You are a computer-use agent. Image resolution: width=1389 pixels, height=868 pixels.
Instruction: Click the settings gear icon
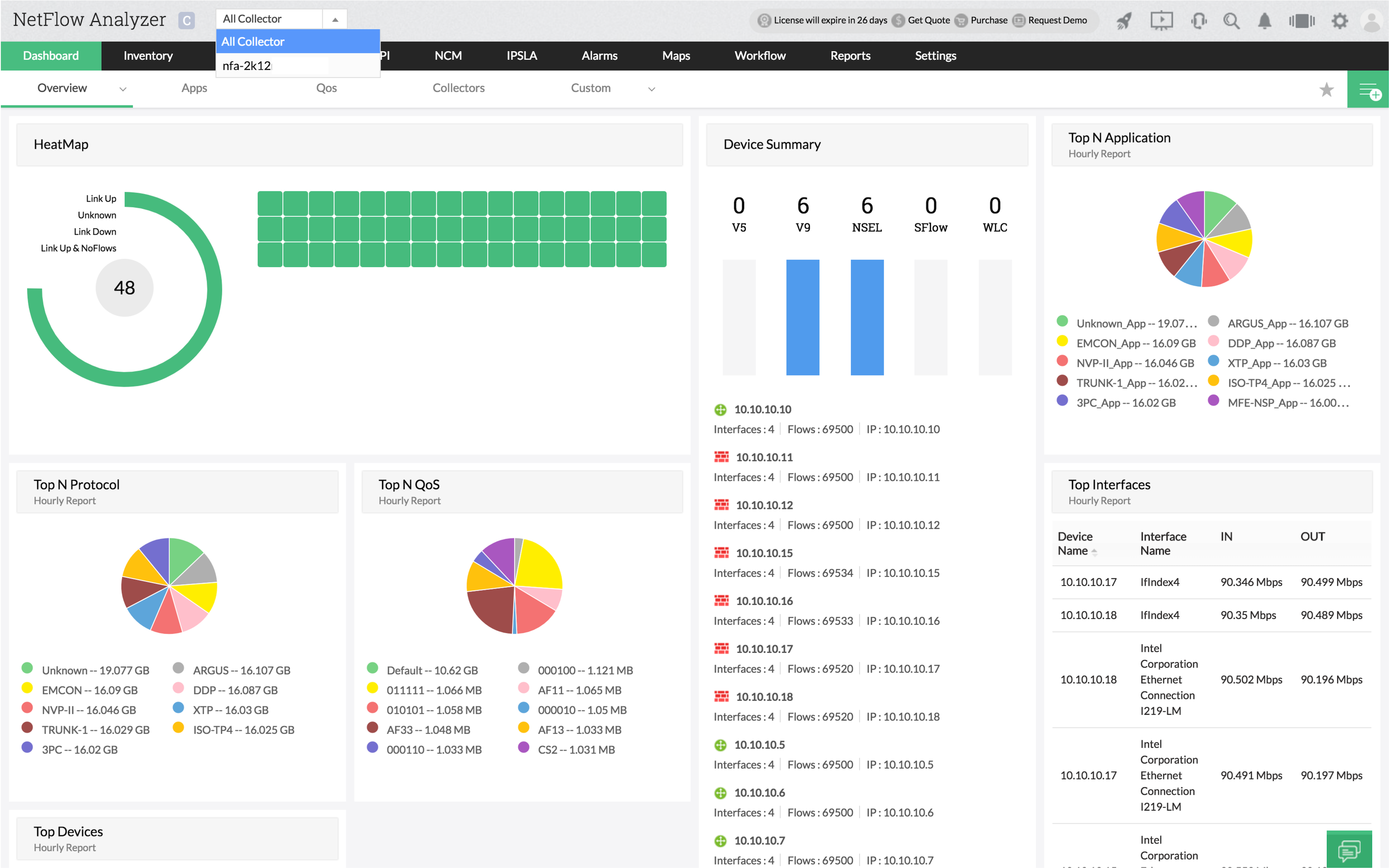[x=1340, y=20]
